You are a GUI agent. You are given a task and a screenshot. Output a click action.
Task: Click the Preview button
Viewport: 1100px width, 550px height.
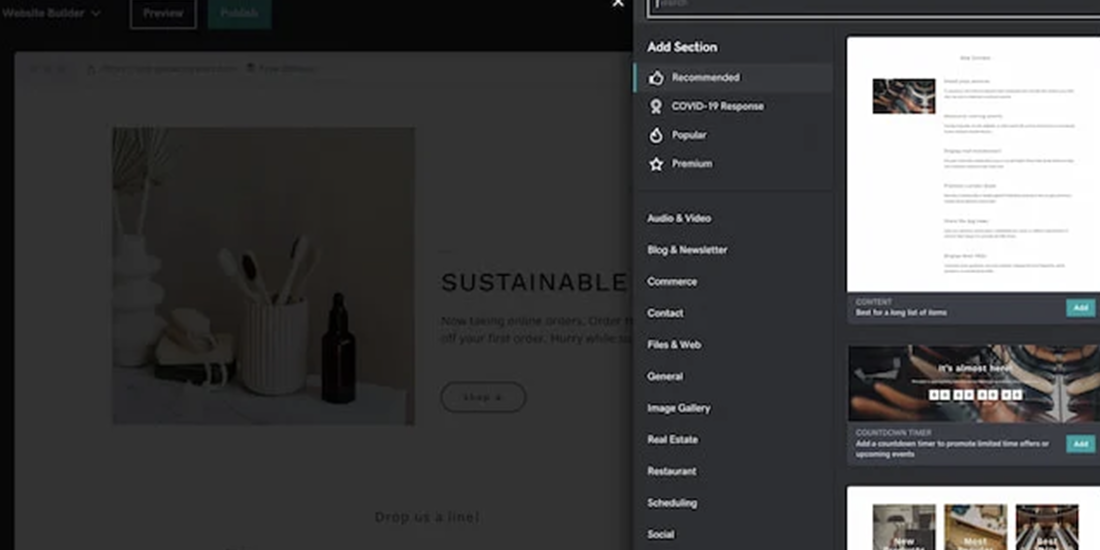[163, 13]
